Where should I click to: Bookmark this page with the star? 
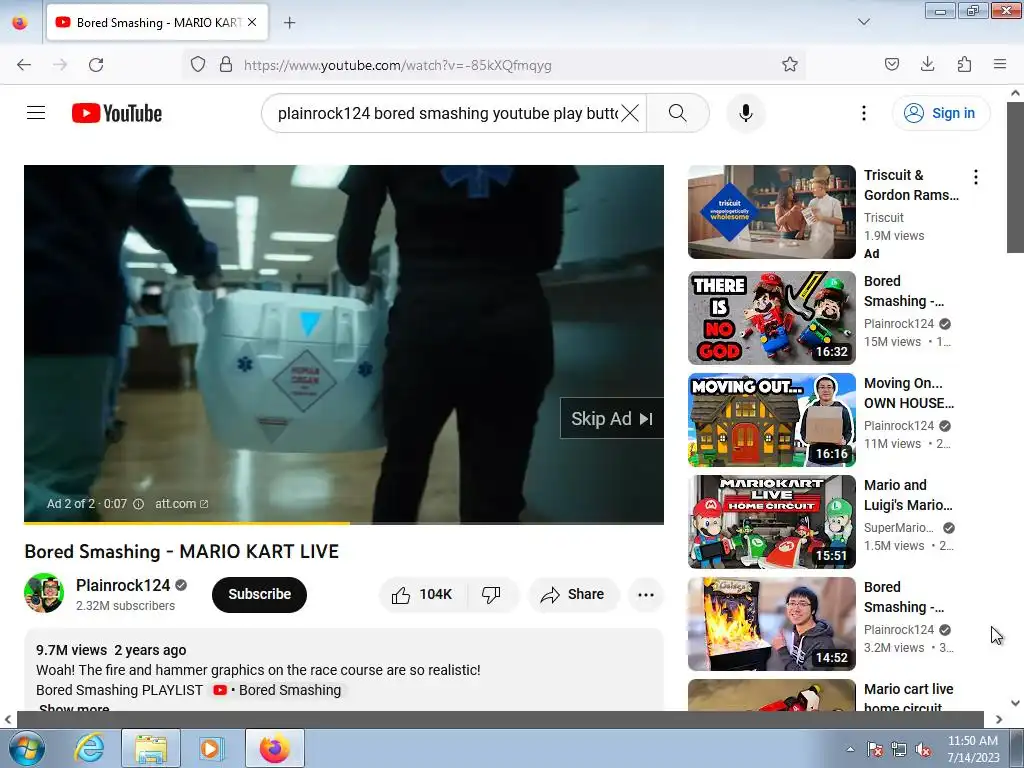pos(790,65)
